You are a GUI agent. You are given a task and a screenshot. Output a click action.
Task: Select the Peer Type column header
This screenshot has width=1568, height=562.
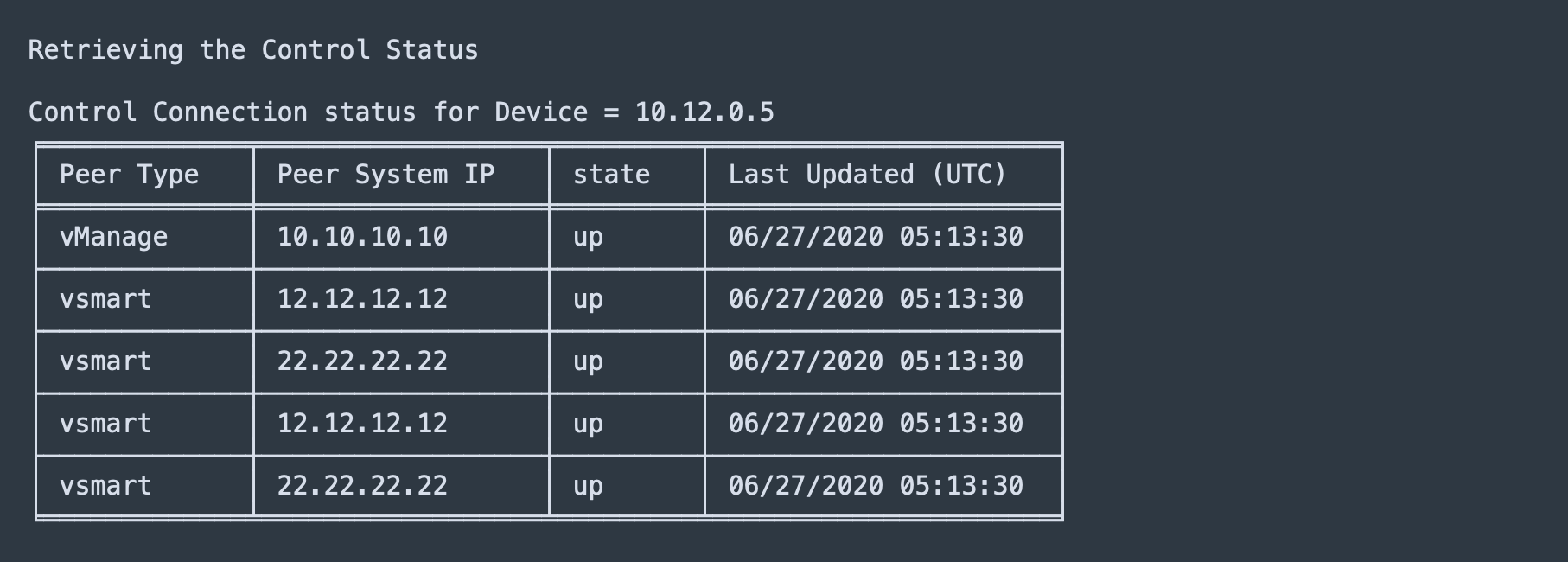pos(129,175)
